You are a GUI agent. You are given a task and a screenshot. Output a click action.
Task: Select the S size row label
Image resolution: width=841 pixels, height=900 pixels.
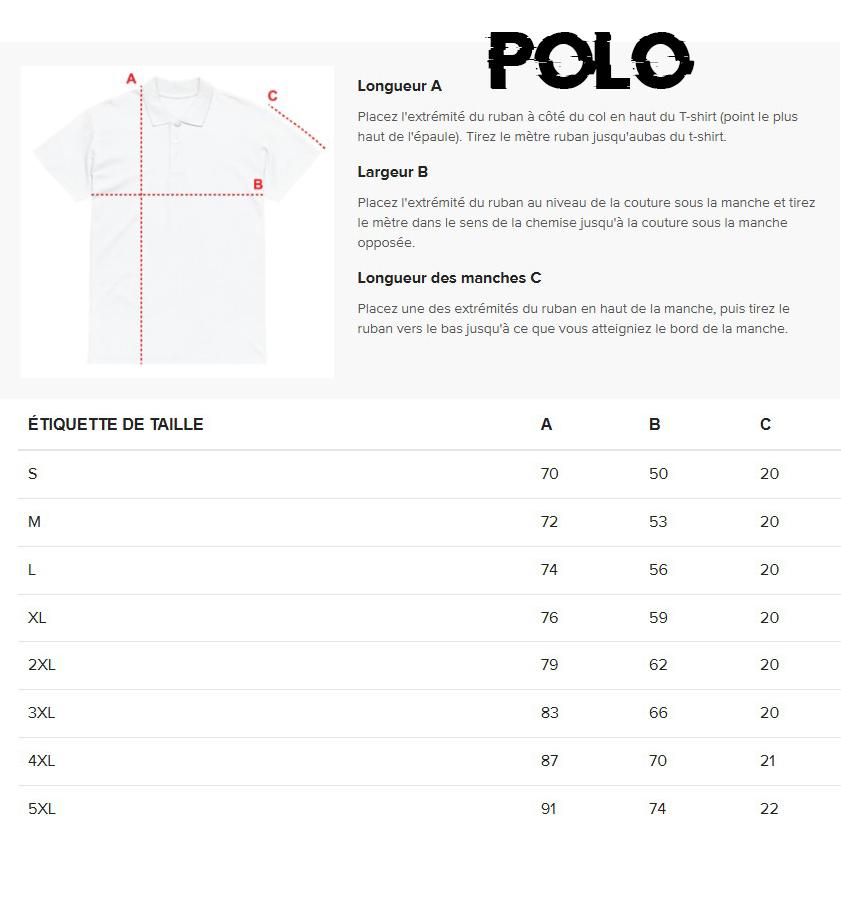click(x=33, y=474)
